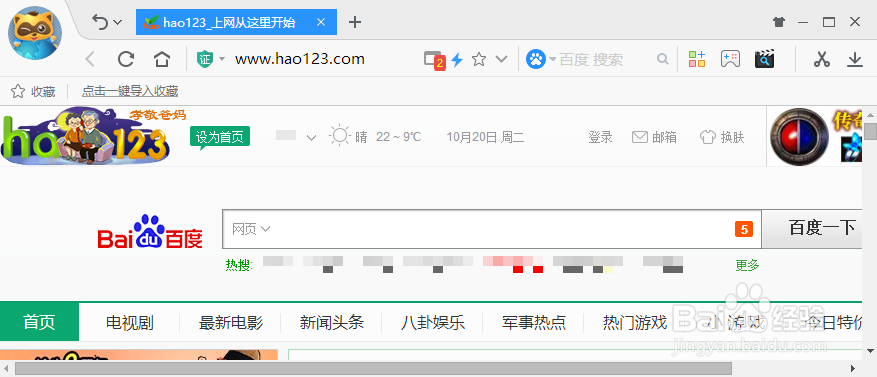Click the 登录 login link
The image size is (877, 377).
pyautogui.click(x=600, y=137)
